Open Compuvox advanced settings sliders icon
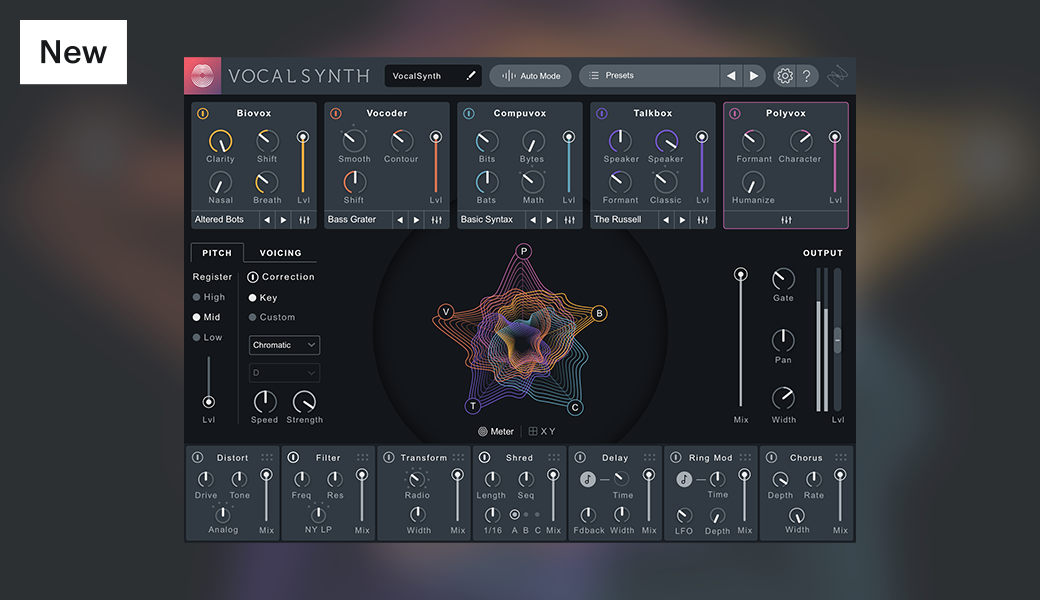The image size is (1040, 600). [x=570, y=219]
